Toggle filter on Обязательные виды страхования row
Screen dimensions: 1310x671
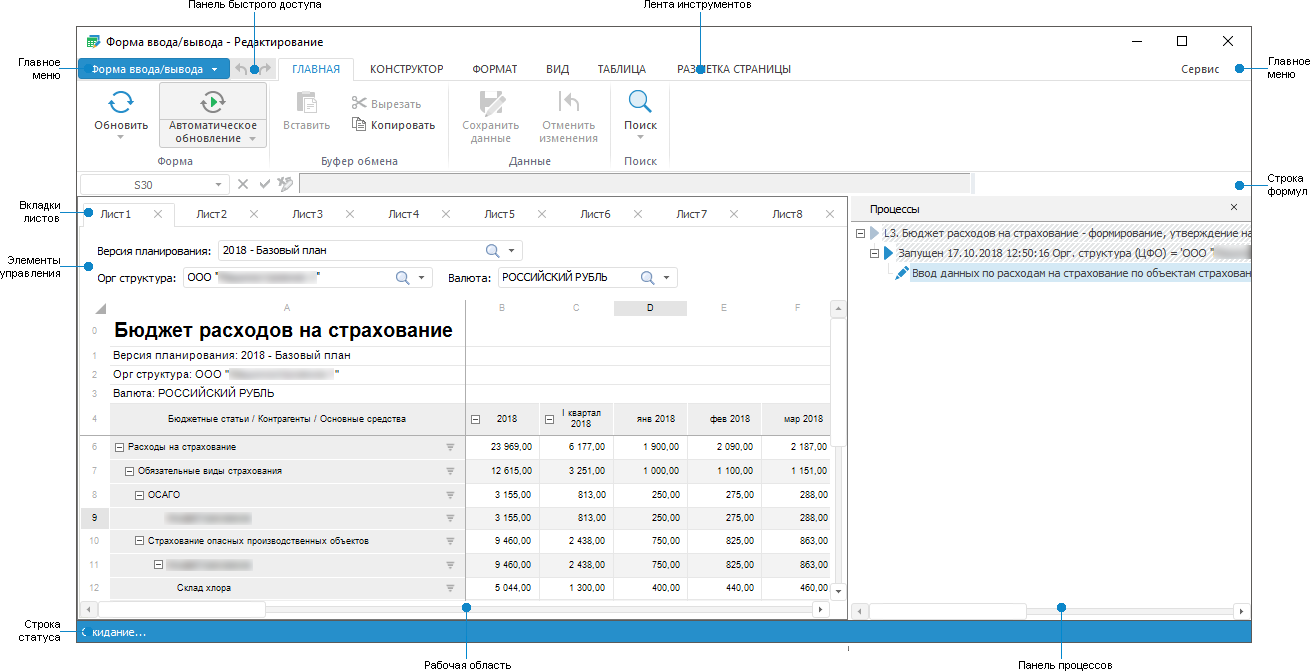tap(451, 470)
